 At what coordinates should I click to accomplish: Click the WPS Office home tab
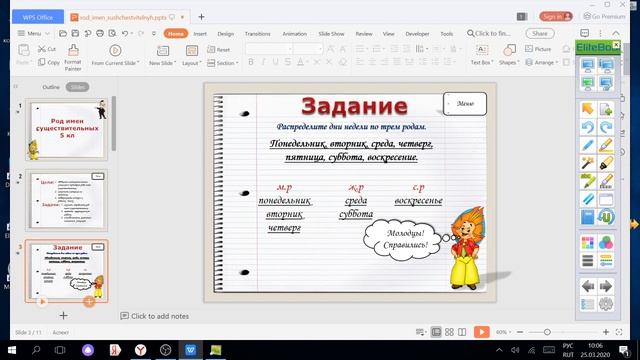(38, 17)
